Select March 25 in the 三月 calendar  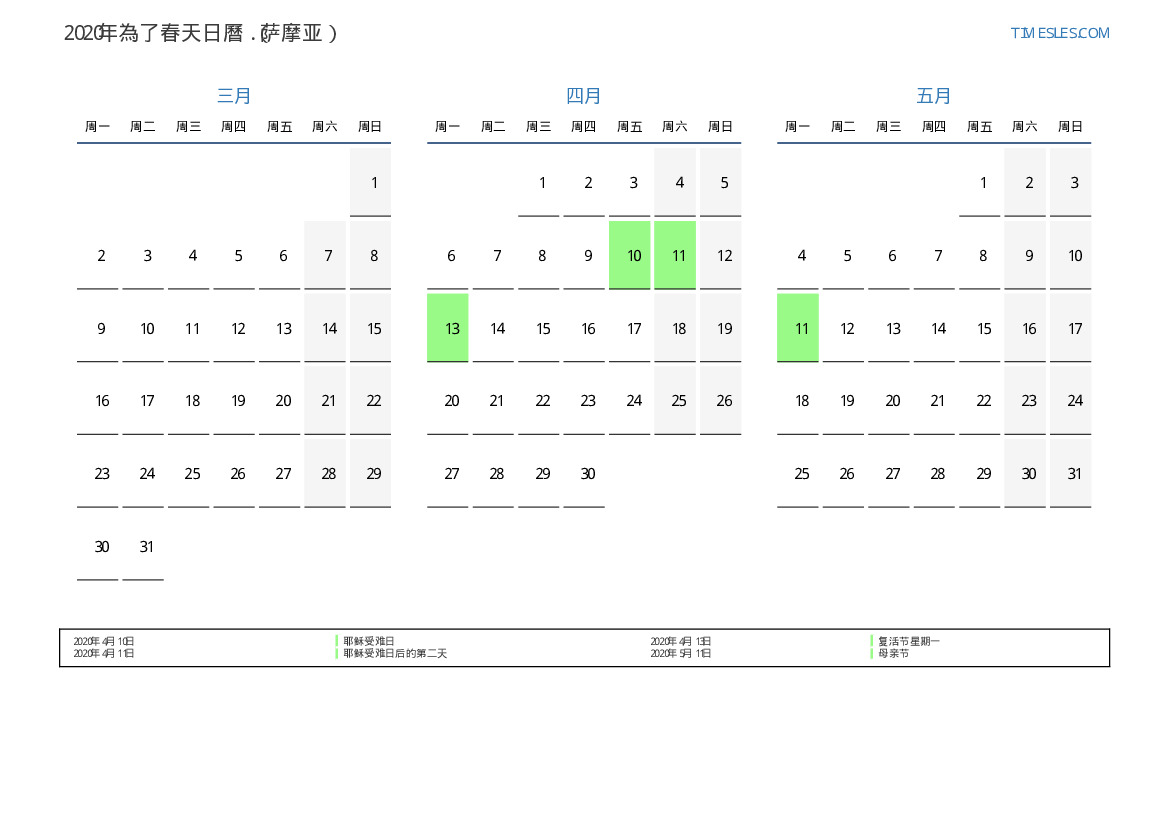pos(189,474)
